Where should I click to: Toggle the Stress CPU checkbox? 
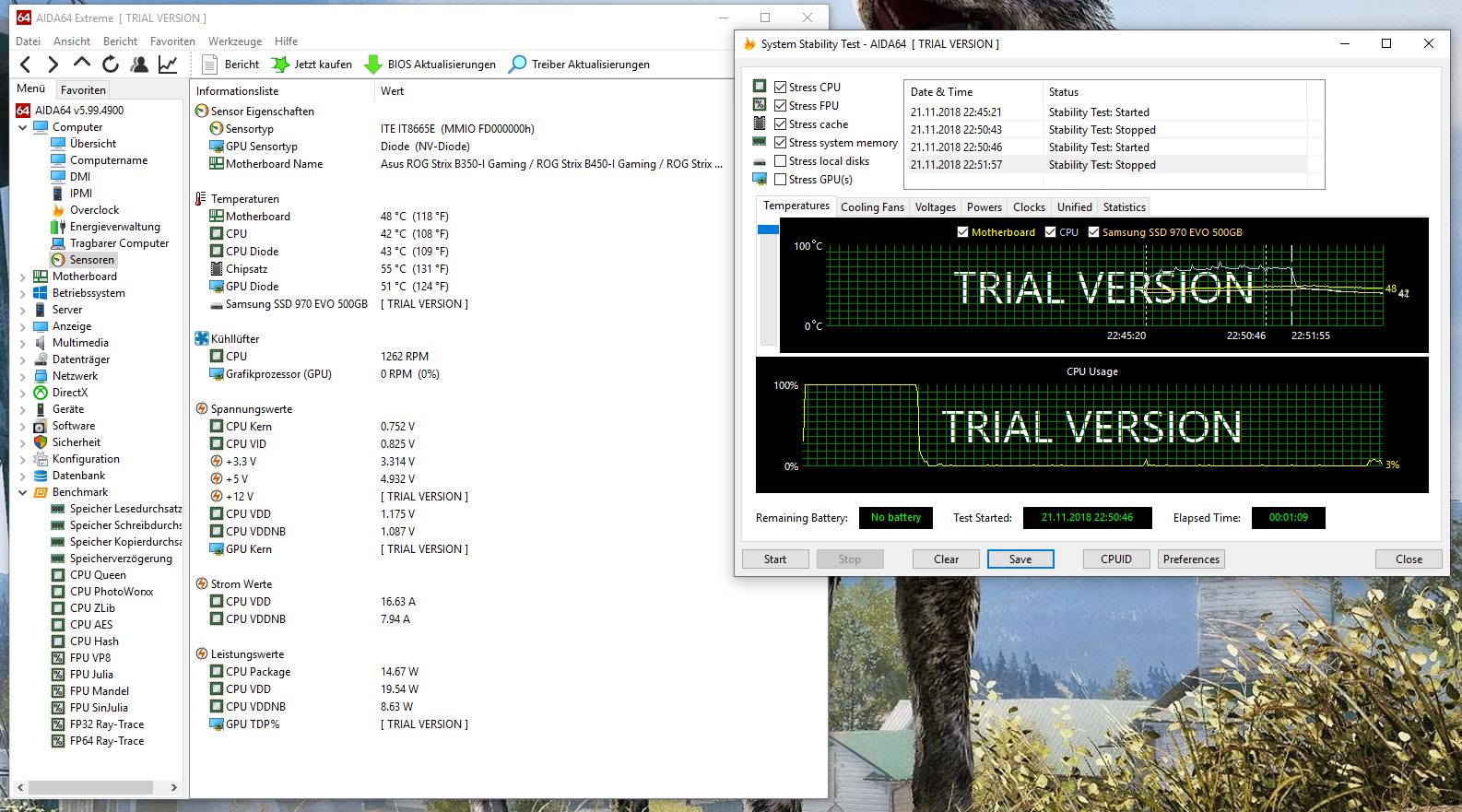pyautogui.click(x=781, y=88)
